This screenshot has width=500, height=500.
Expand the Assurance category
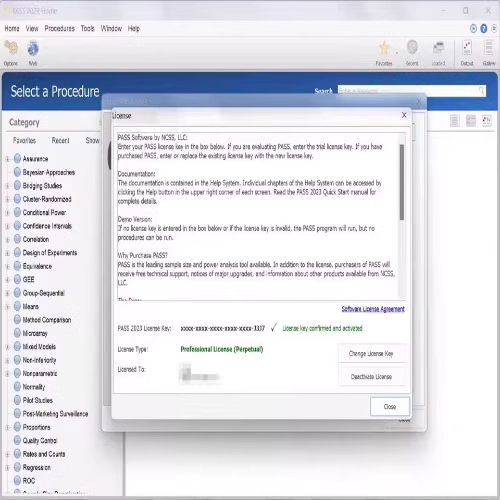[x=7, y=159]
